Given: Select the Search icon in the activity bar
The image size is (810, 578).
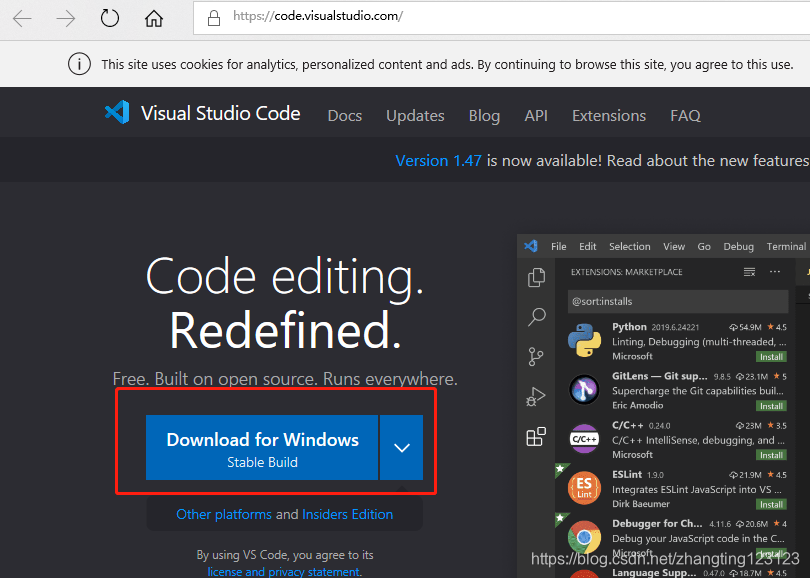Looking at the screenshot, I should point(535,317).
